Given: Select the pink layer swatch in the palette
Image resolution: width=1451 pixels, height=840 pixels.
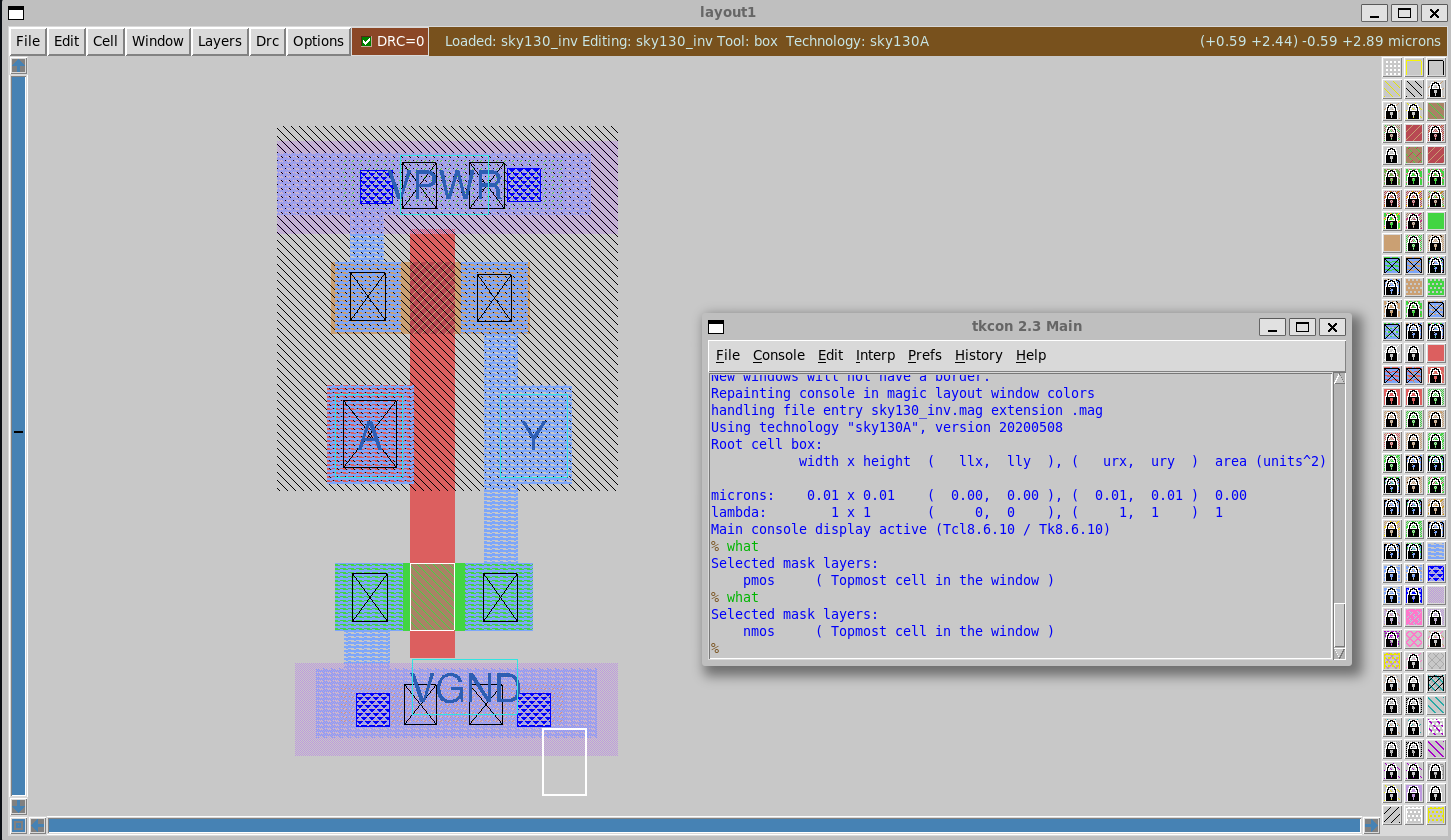Looking at the screenshot, I should tap(1413, 617).
